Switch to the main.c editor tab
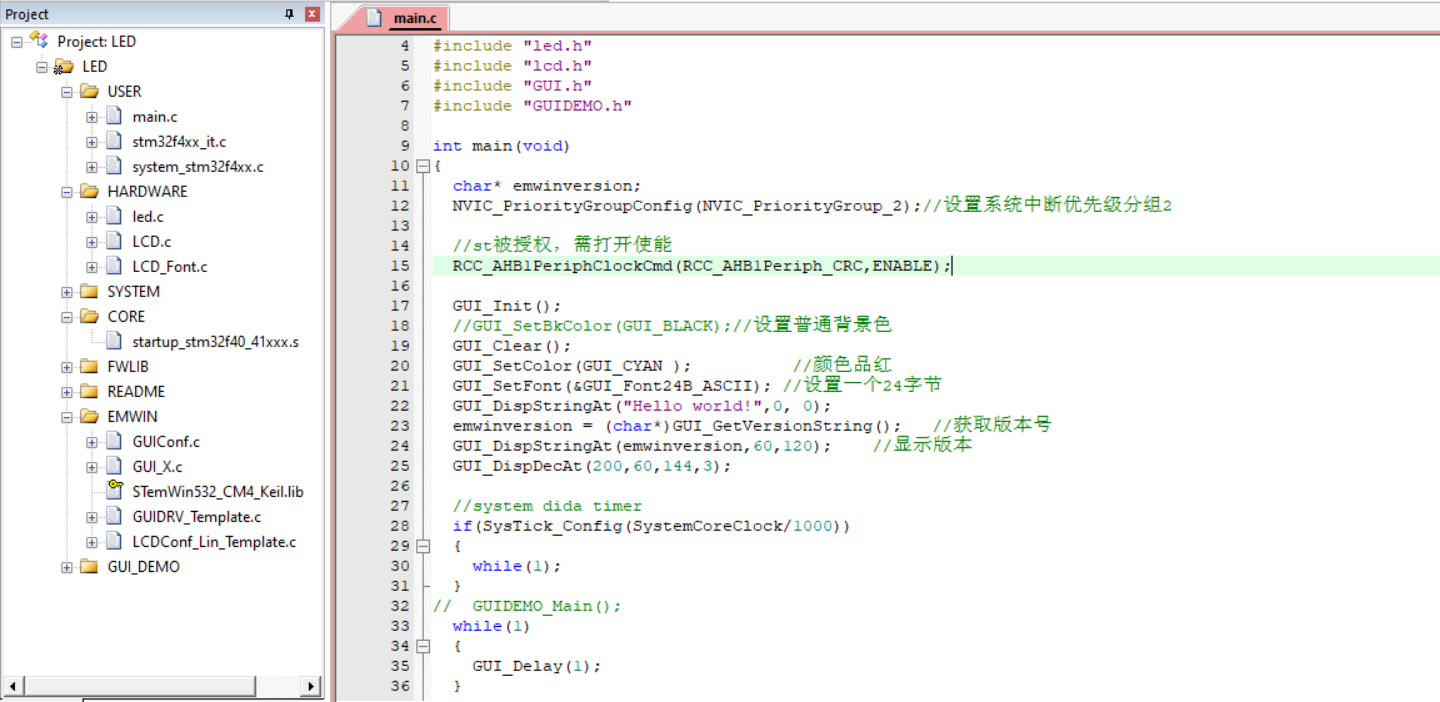The width and height of the screenshot is (1440, 702). coord(405,18)
